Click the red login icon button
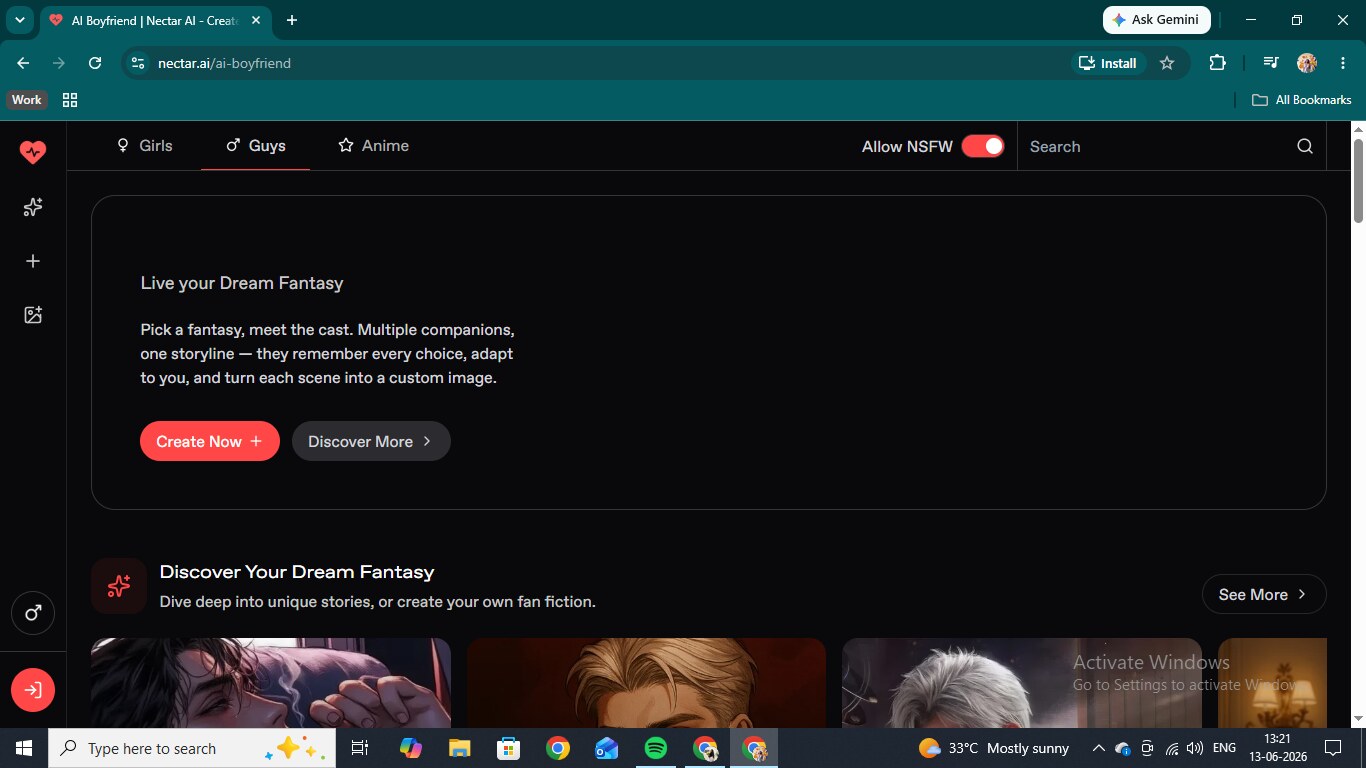Screen dimensions: 1366x768 click(33, 690)
